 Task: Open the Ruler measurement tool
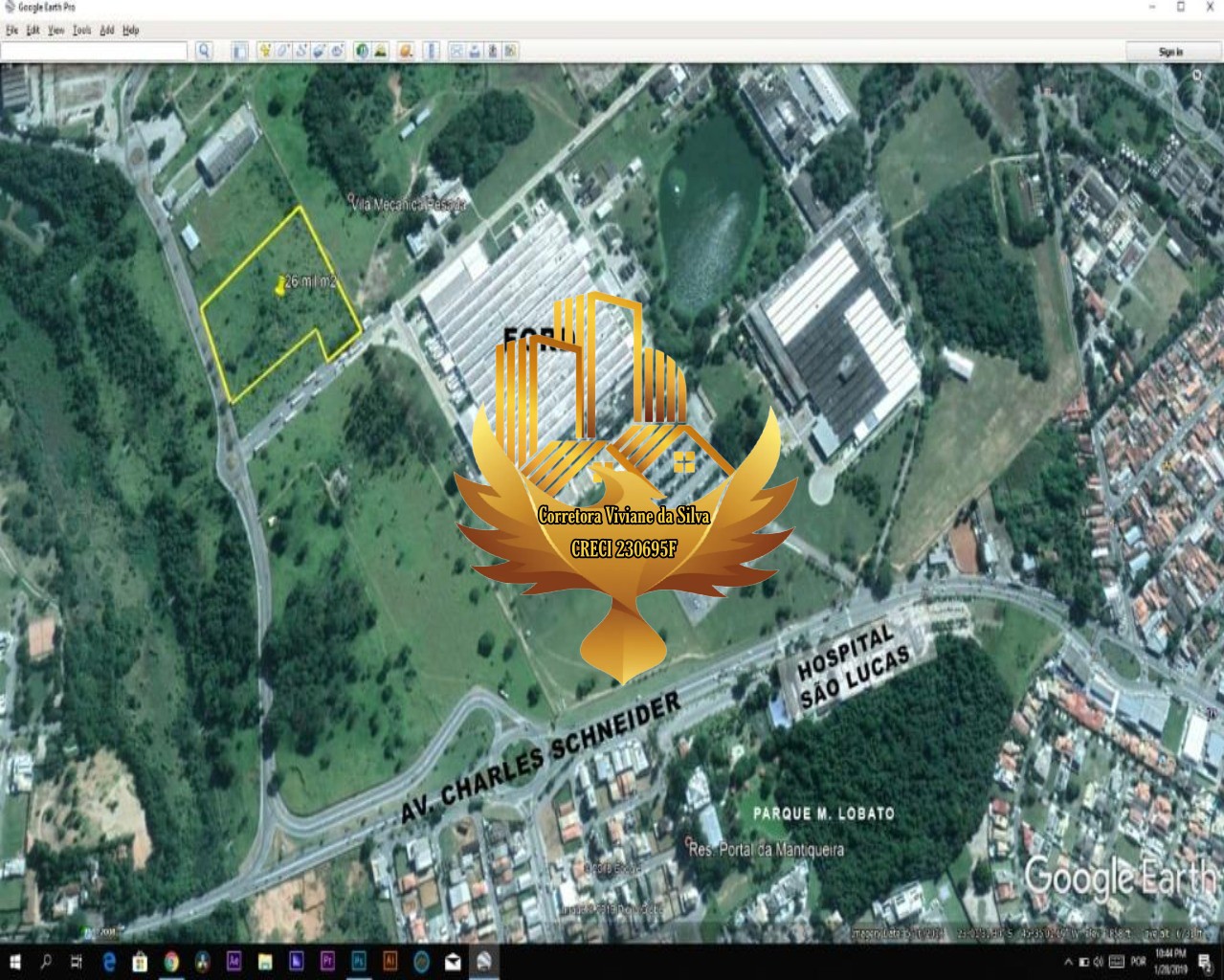[x=431, y=53]
